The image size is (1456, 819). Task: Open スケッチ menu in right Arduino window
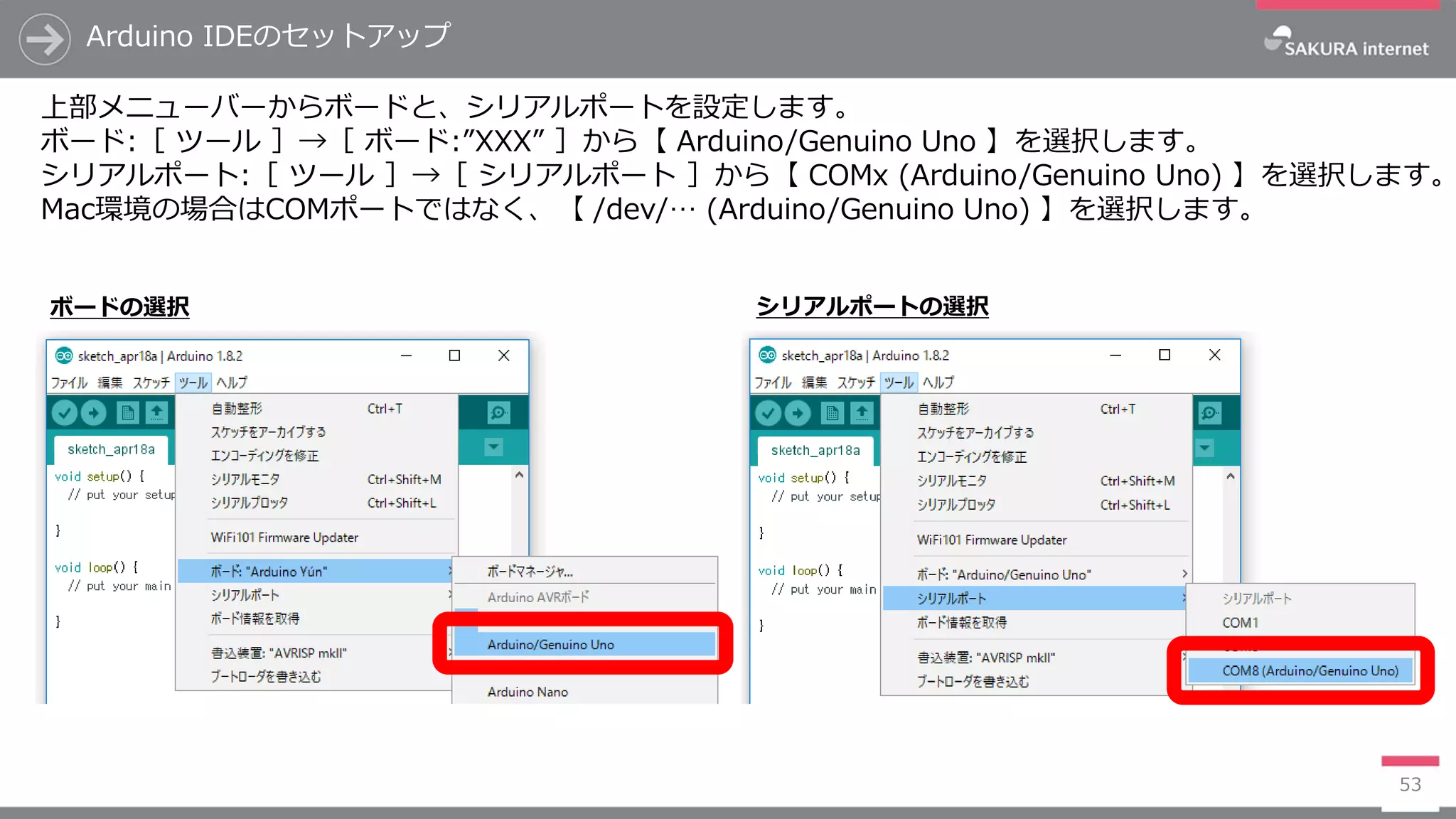[x=856, y=382]
